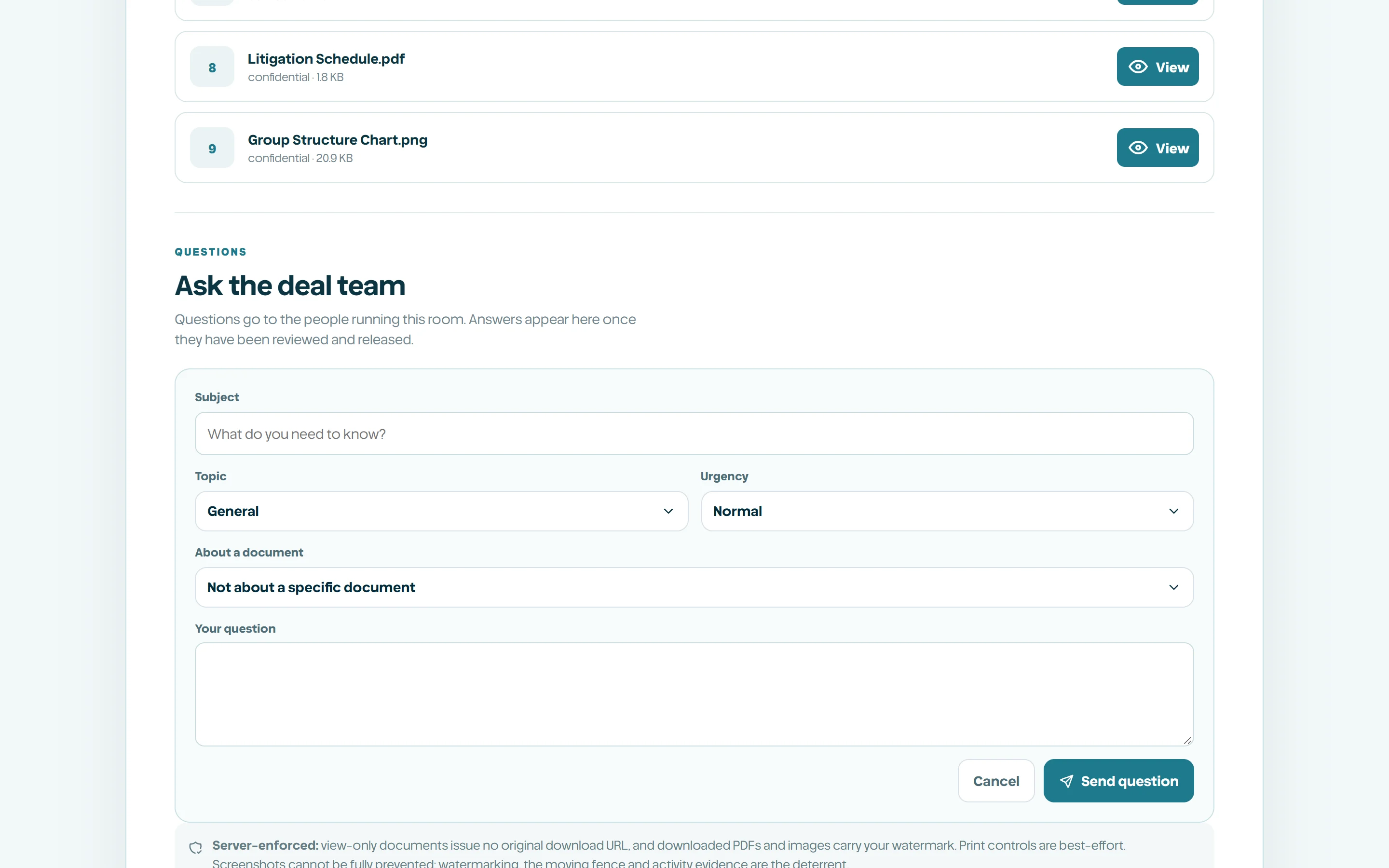Grab the question textarea resize handle
1389x868 pixels.
[x=1187, y=740]
